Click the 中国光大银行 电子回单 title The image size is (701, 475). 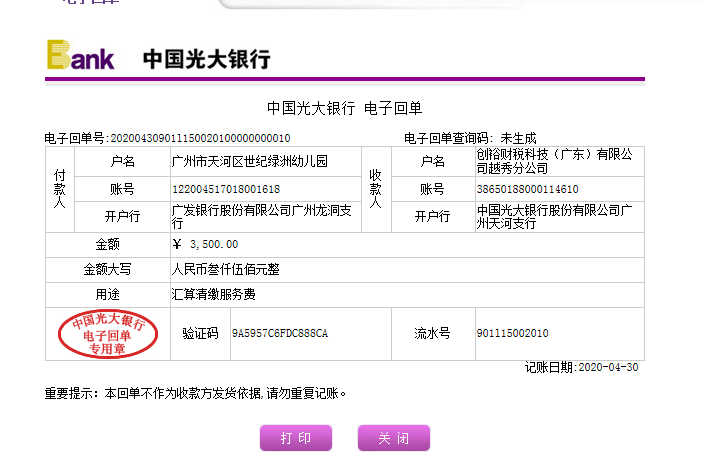coord(344,108)
